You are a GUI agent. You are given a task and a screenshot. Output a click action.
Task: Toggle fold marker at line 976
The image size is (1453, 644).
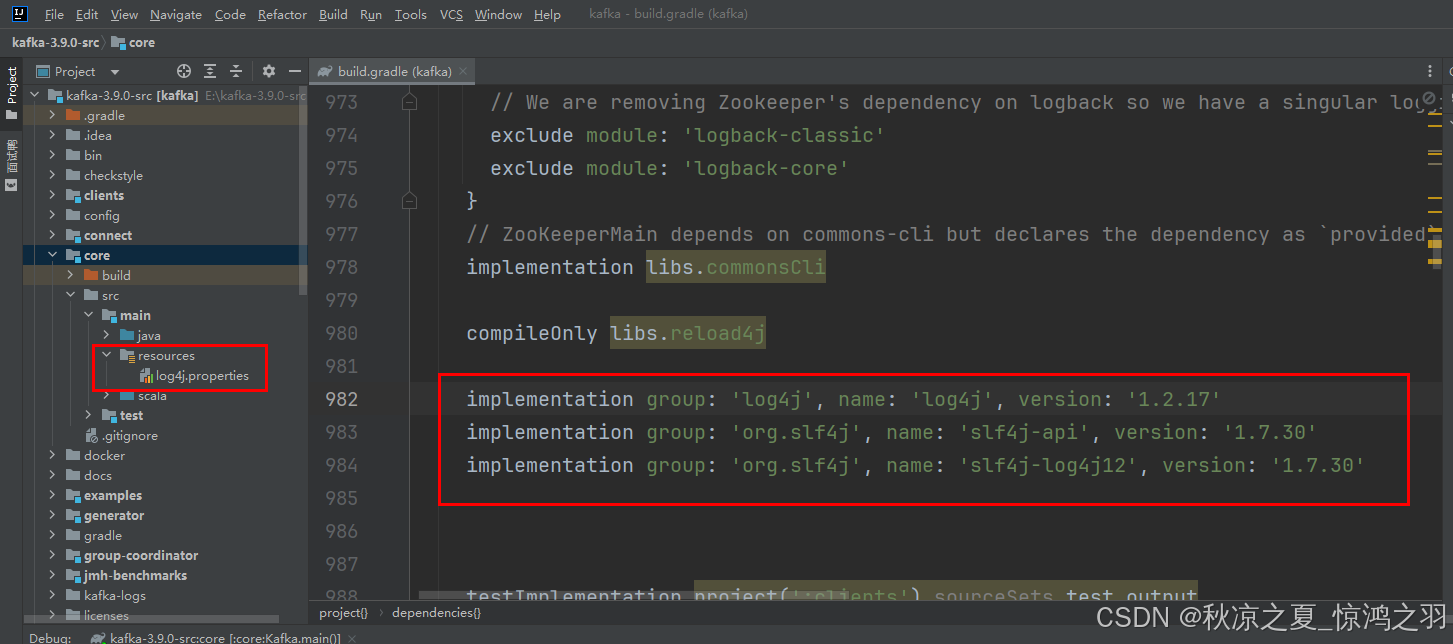tap(408, 201)
